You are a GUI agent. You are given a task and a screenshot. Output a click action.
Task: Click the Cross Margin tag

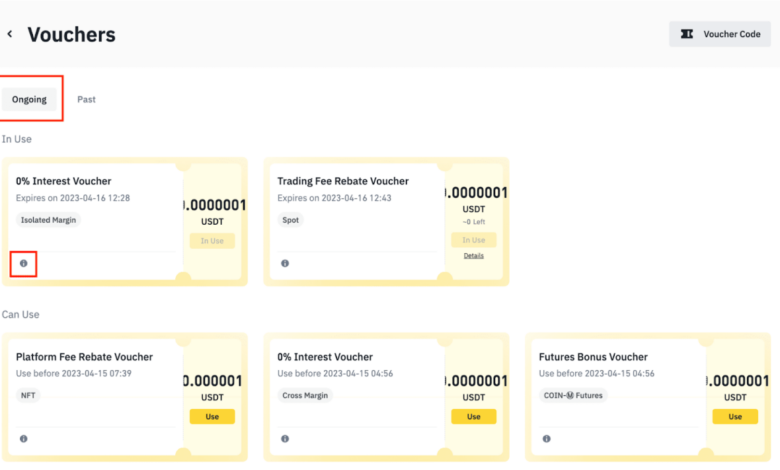tap(305, 395)
